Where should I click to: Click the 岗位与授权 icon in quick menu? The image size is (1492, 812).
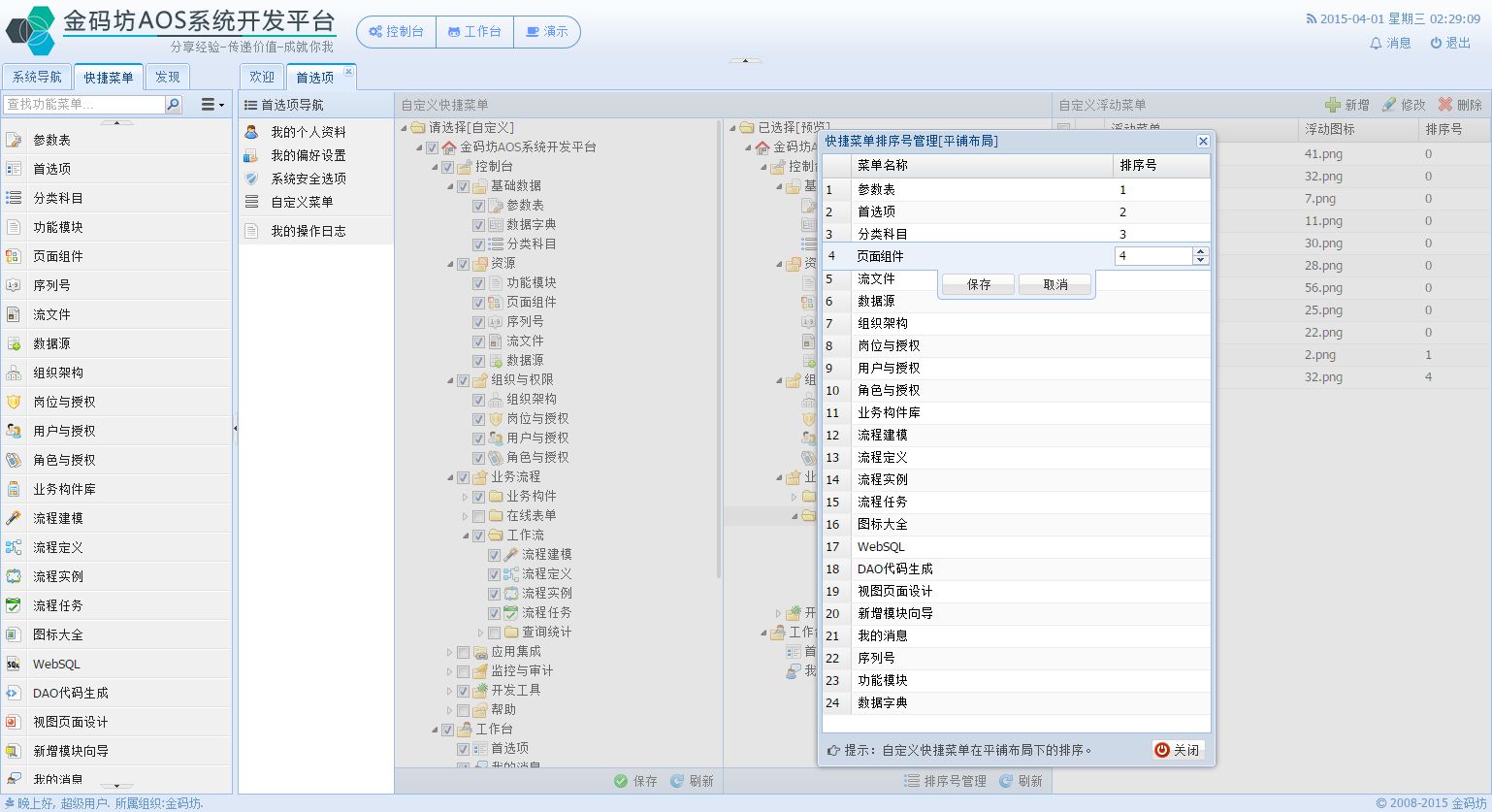tap(14, 402)
